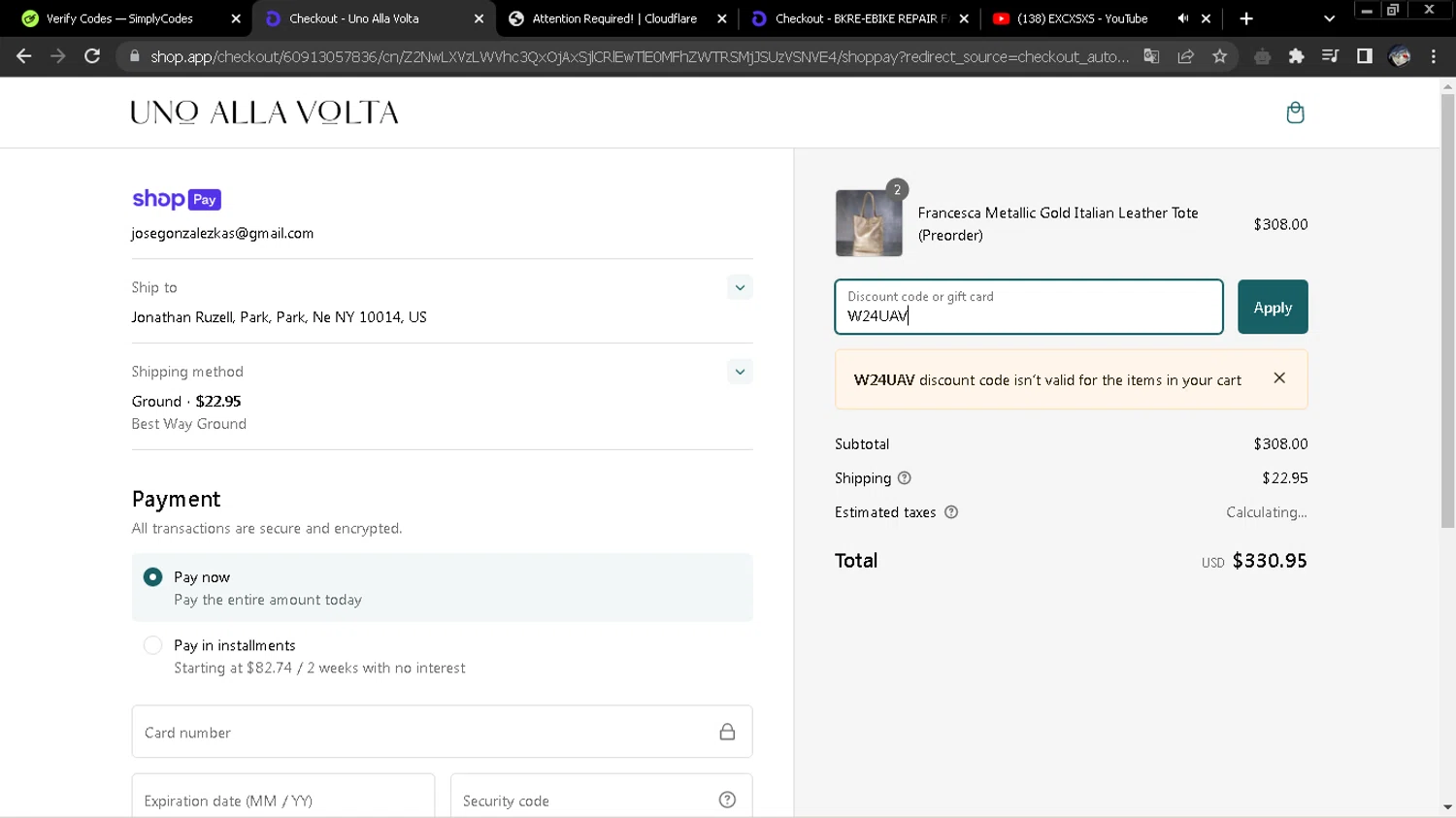Select the Checkout Uno Alla Volta tab
This screenshot has height=818, width=1456.
tap(354, 18)
